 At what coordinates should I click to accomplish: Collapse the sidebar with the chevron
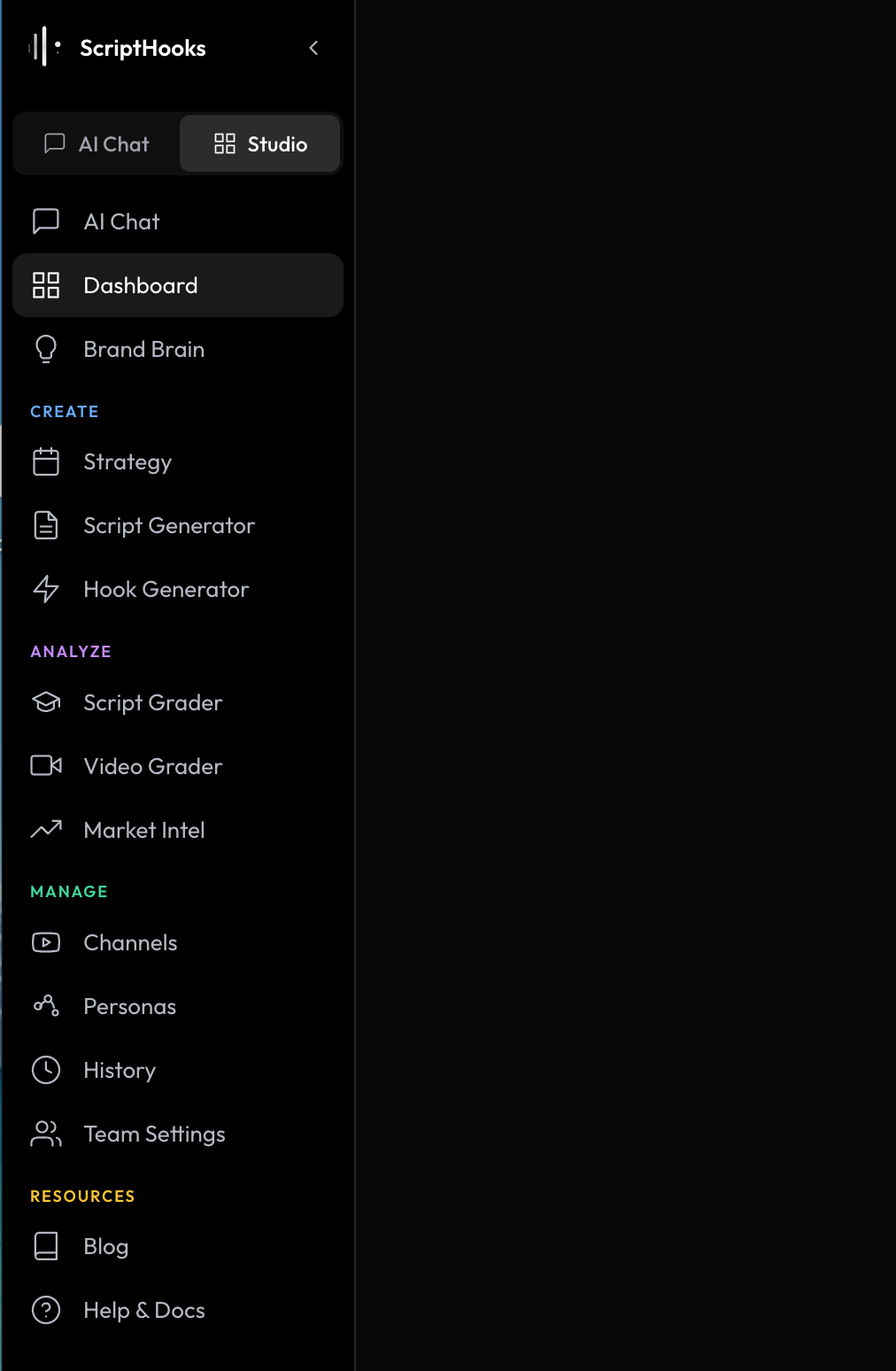(313, 49)
